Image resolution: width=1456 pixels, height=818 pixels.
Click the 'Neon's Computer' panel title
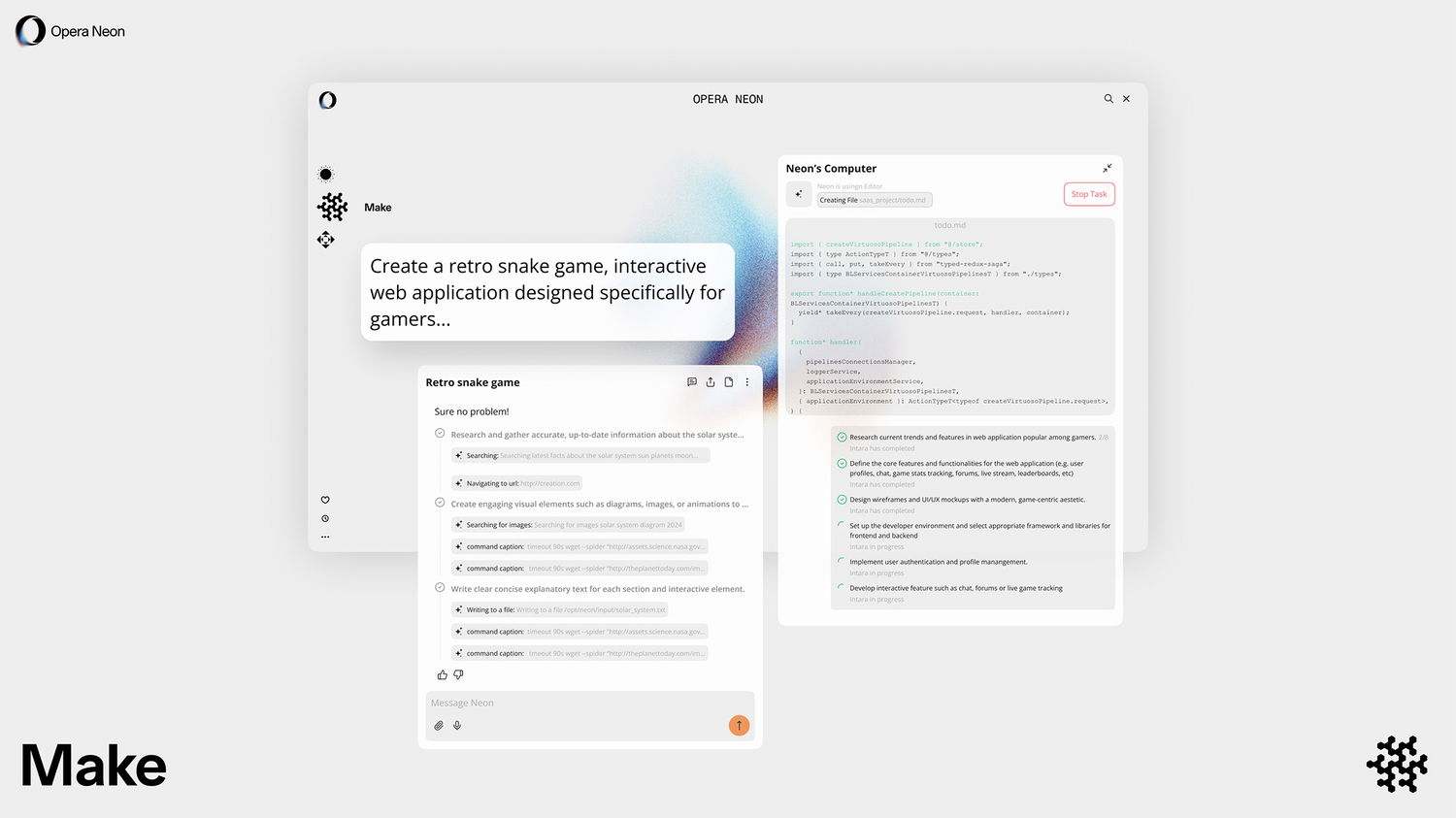point(831,169)
